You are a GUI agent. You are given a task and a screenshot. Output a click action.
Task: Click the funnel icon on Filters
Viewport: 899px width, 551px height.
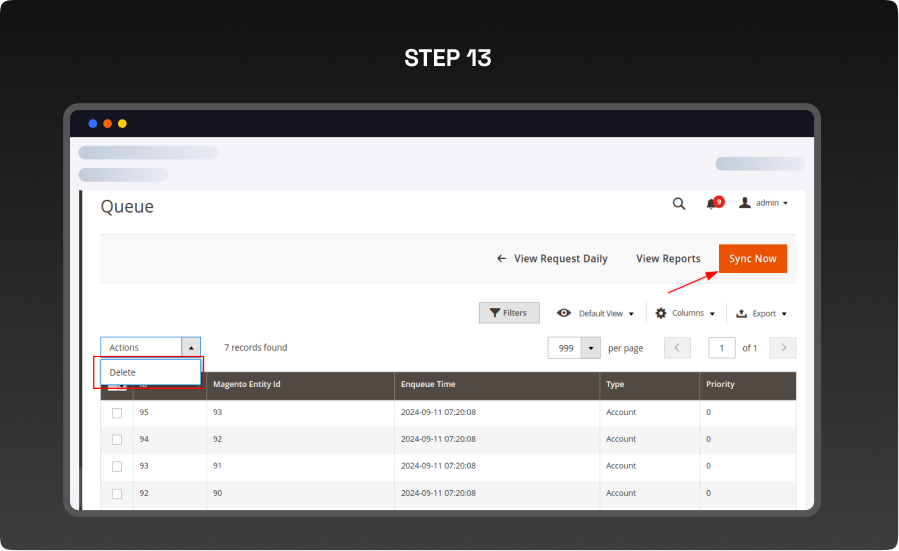[494, 313]
